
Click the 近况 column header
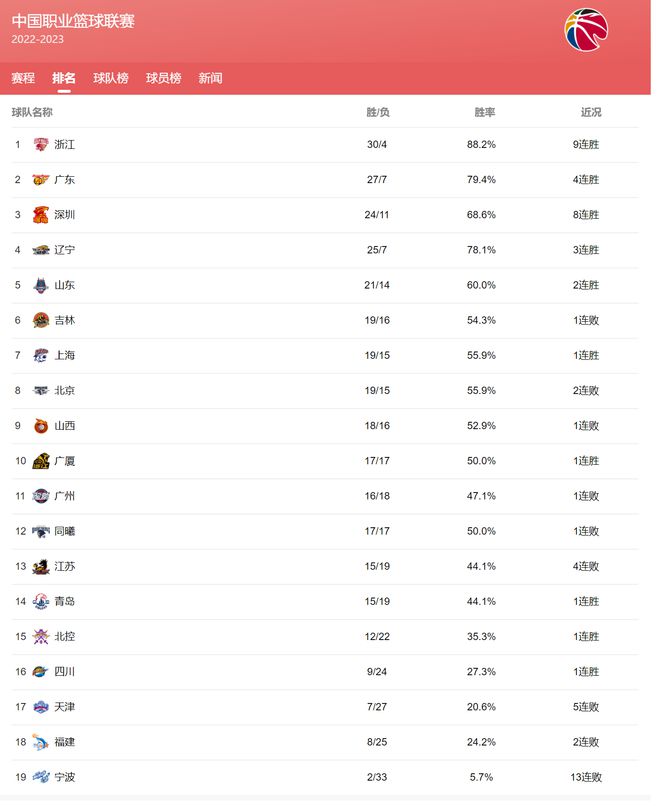591,112
